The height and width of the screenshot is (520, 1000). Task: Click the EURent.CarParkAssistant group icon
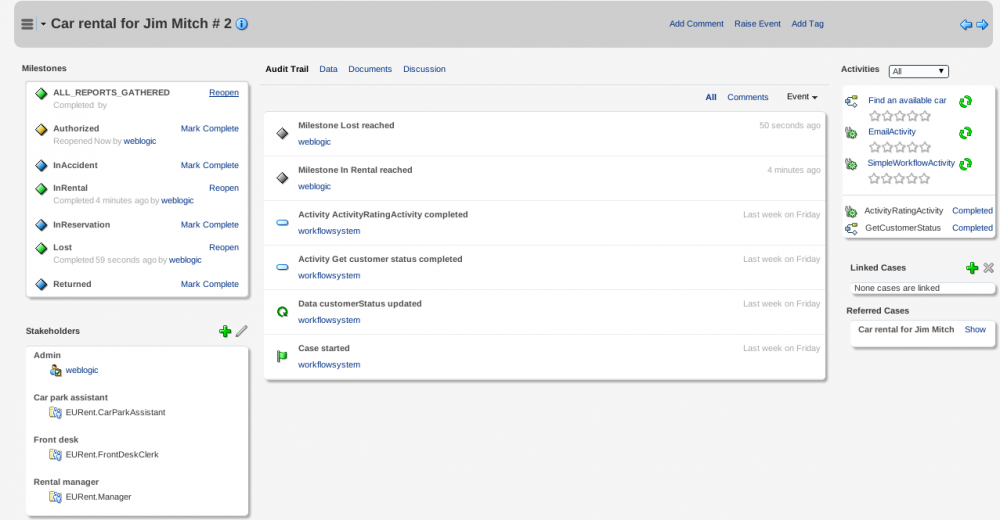55,412
